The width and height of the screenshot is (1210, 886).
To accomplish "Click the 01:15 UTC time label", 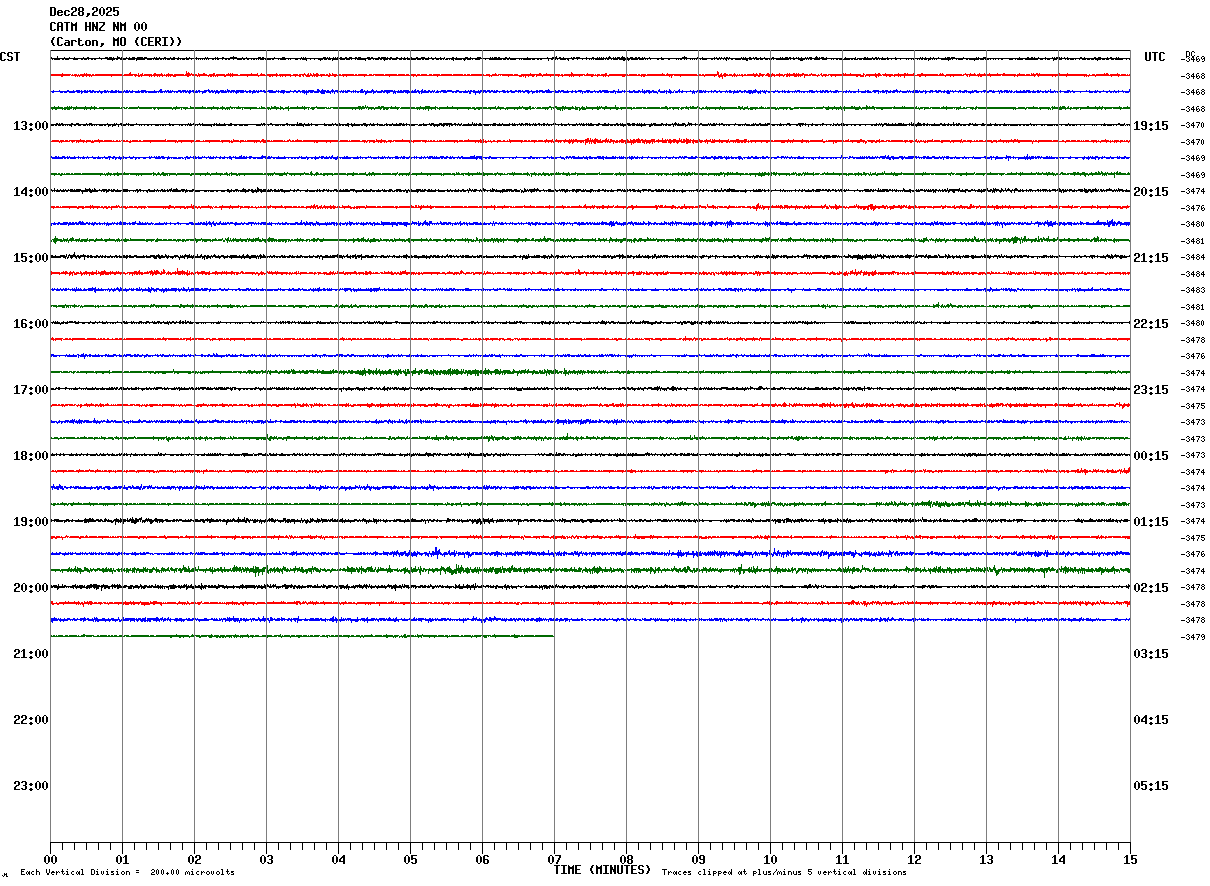I will click(x=1151, y=522).
